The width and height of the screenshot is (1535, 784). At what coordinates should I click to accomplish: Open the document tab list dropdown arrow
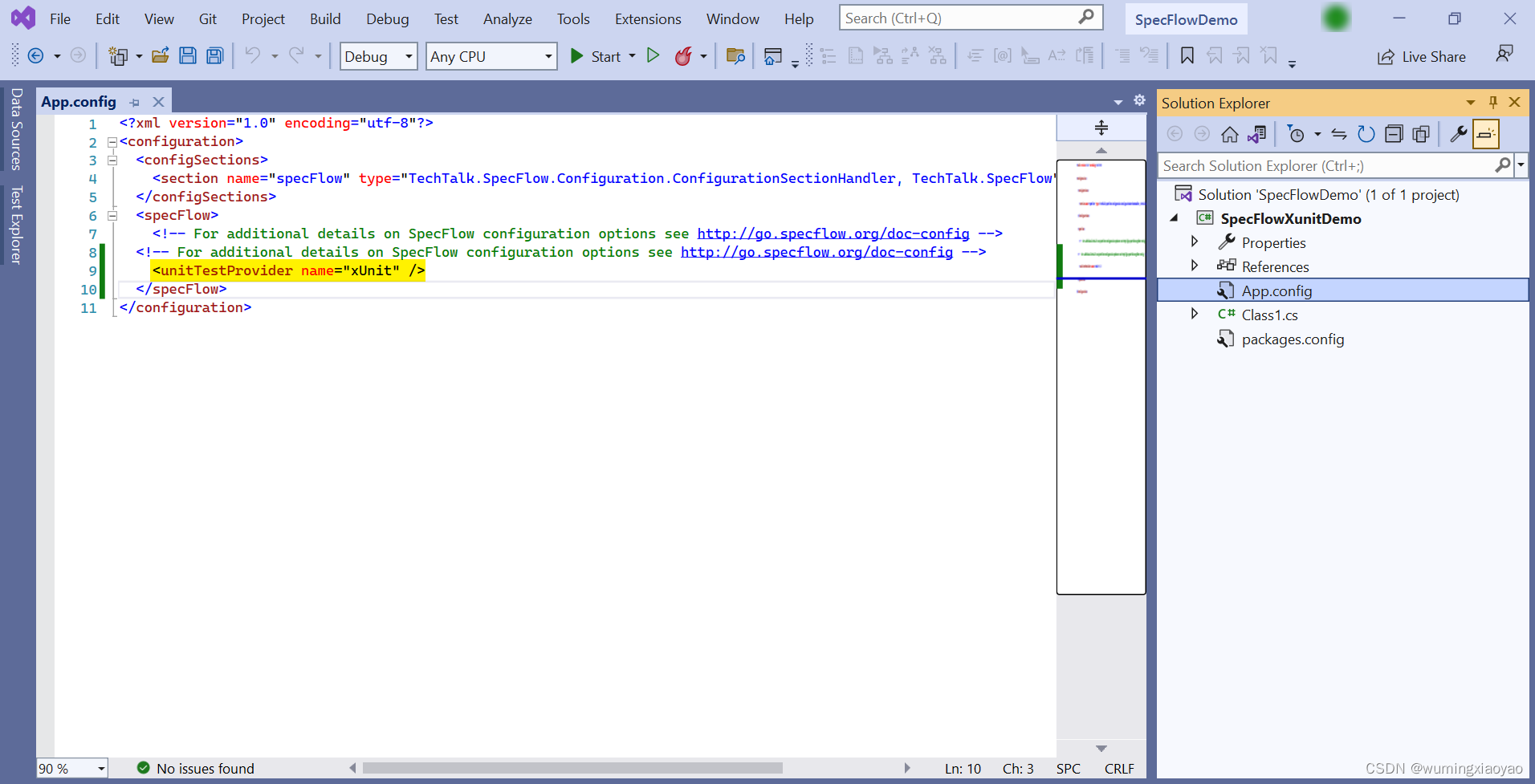[x=1118, y=102]
